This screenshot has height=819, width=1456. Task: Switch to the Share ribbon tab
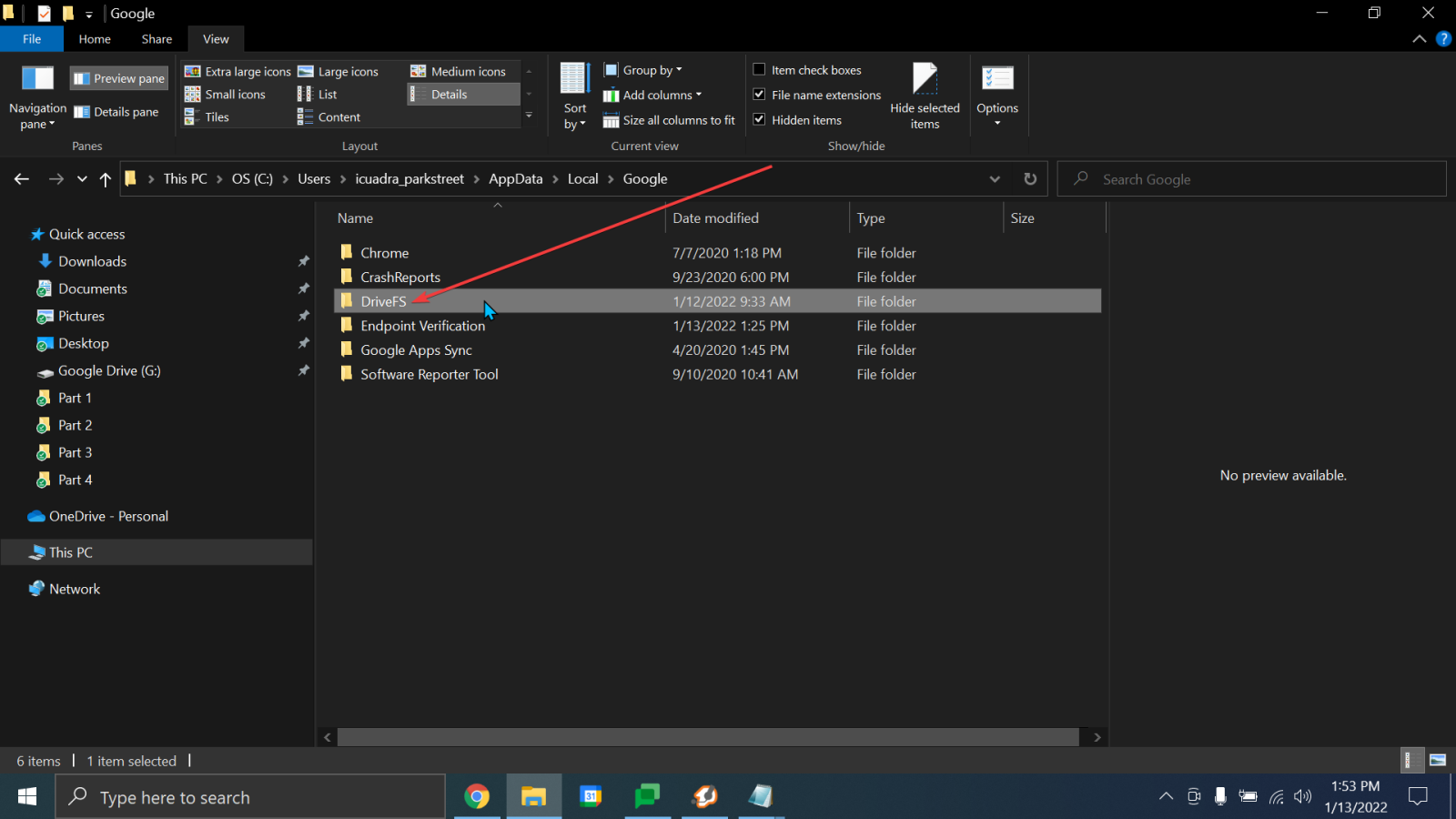[157, 39]
